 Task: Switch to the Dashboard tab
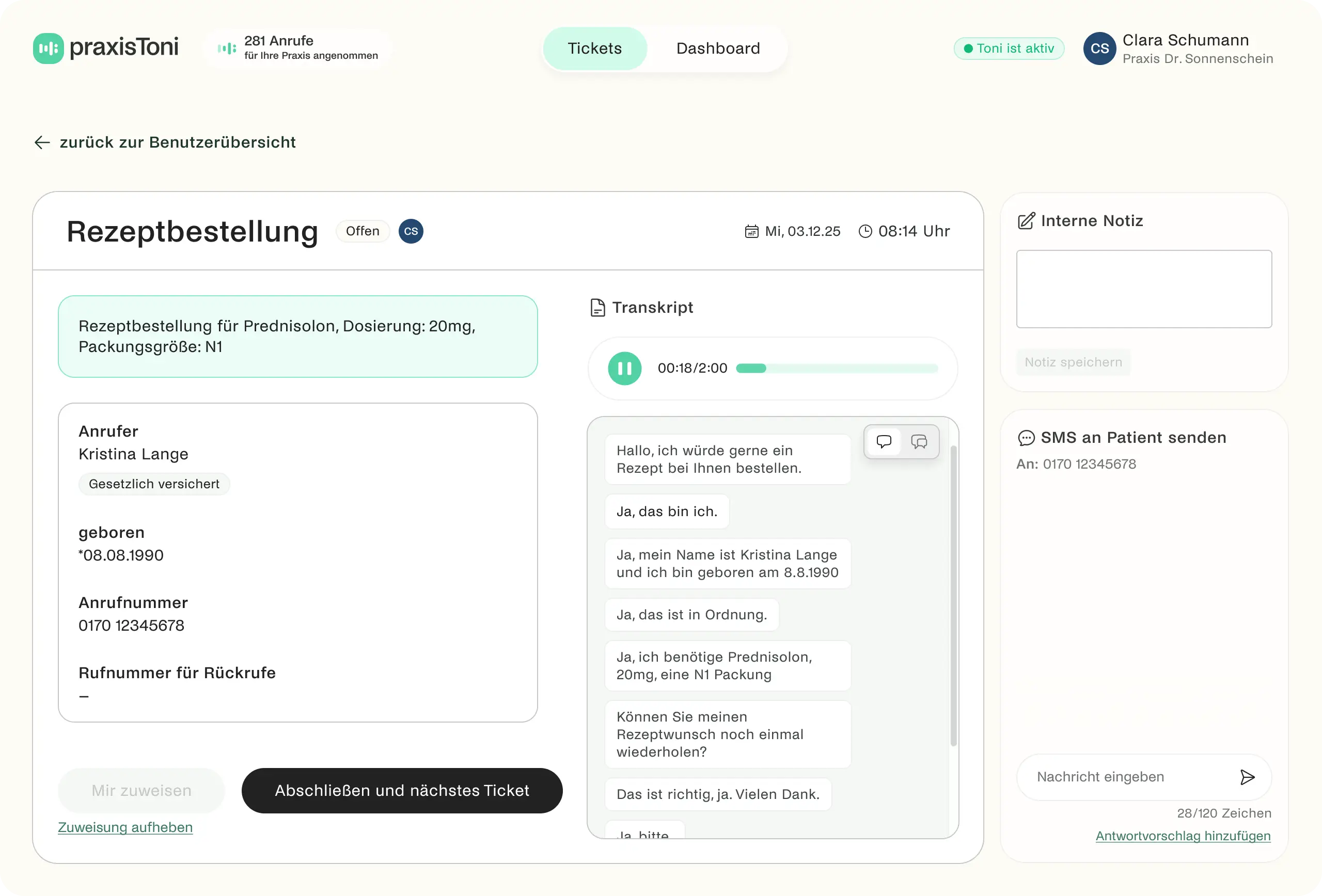tap(717, 49)
